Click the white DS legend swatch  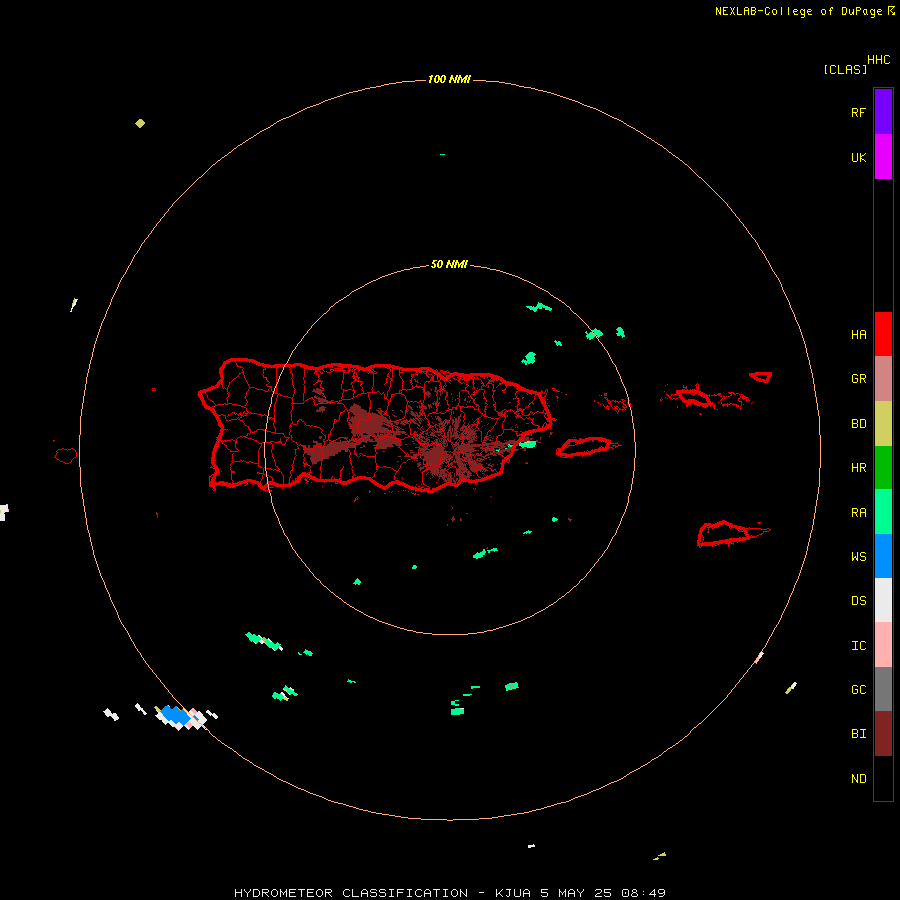pos(883,600)
